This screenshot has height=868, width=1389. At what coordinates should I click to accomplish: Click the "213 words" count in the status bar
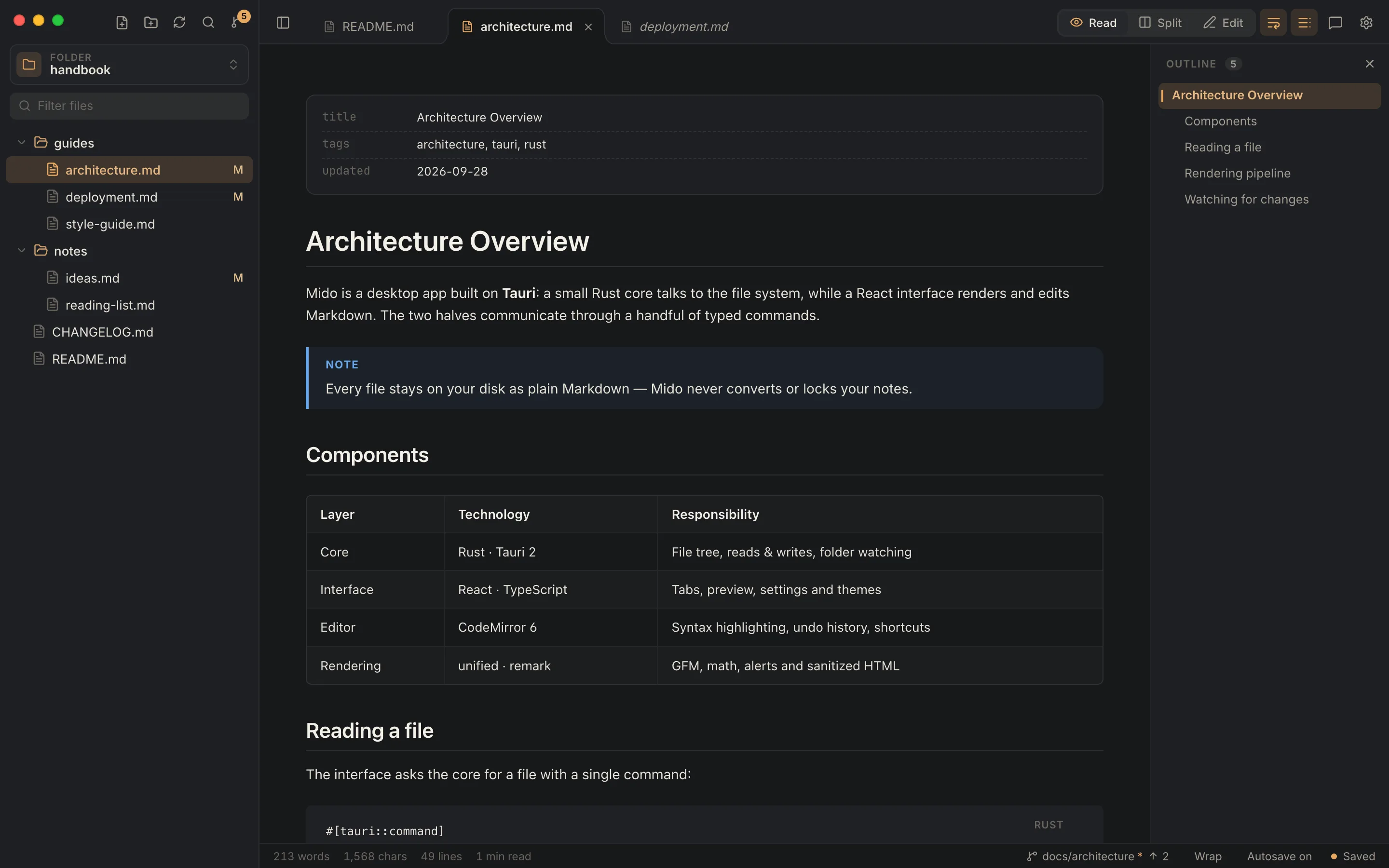click(301, 856)
